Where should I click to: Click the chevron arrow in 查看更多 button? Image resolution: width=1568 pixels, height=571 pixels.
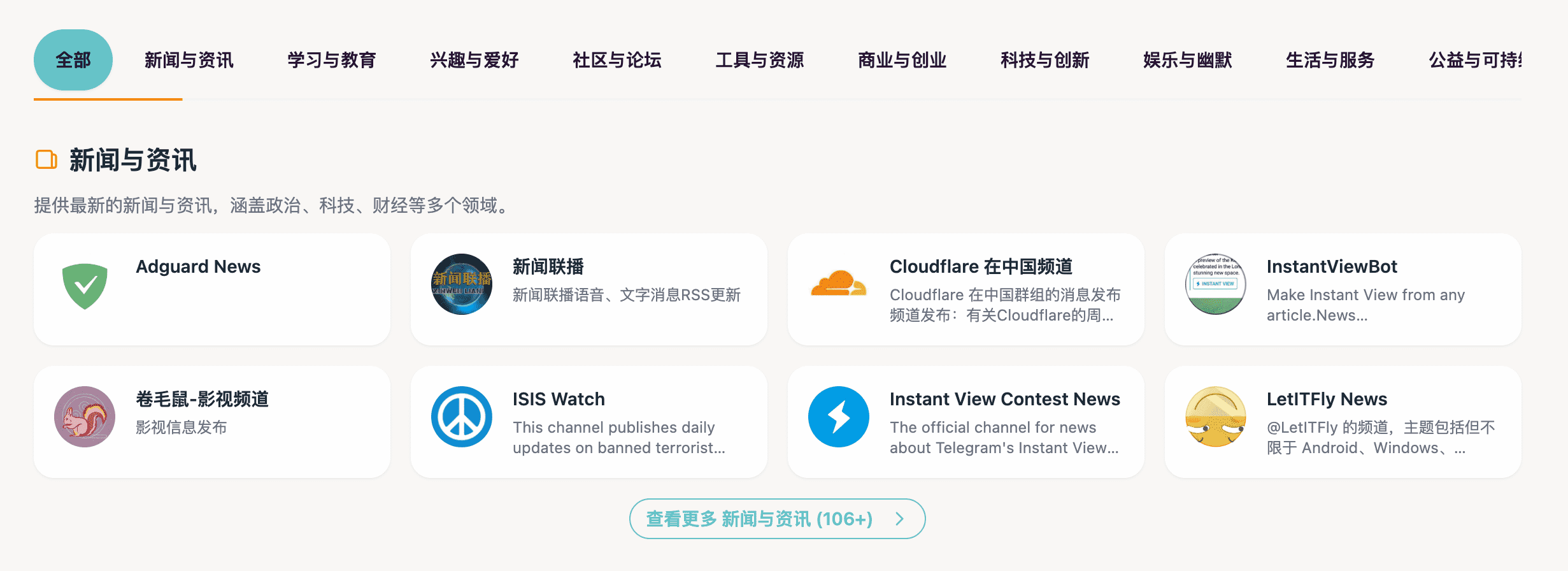[x=900, y=519]
